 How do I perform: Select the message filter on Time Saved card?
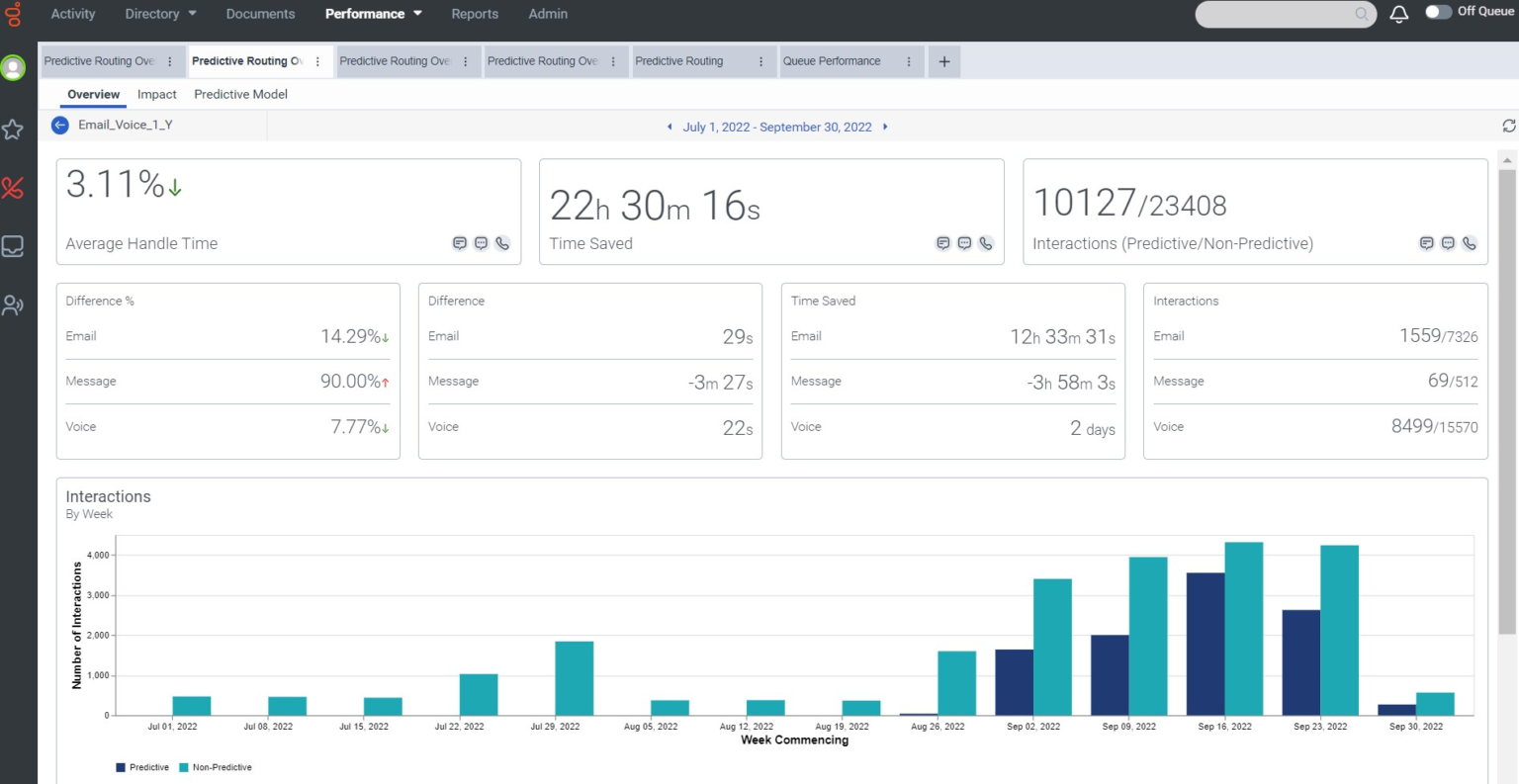(x=964, y=243)
